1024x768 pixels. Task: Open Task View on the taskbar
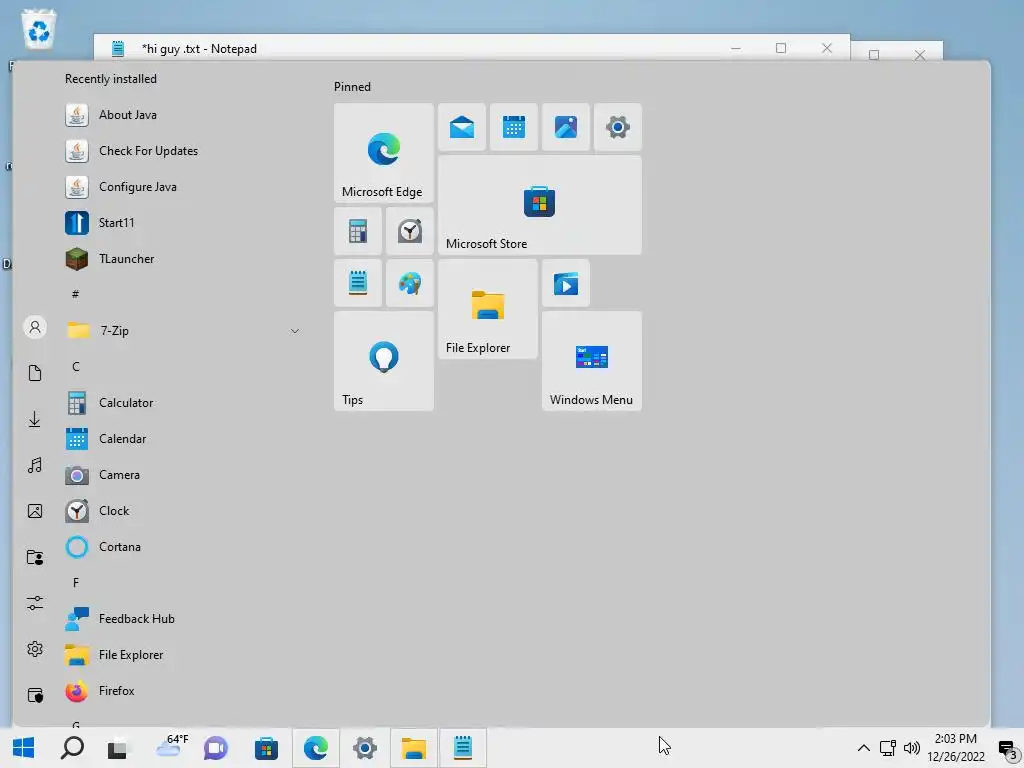[x=118, y=748]
